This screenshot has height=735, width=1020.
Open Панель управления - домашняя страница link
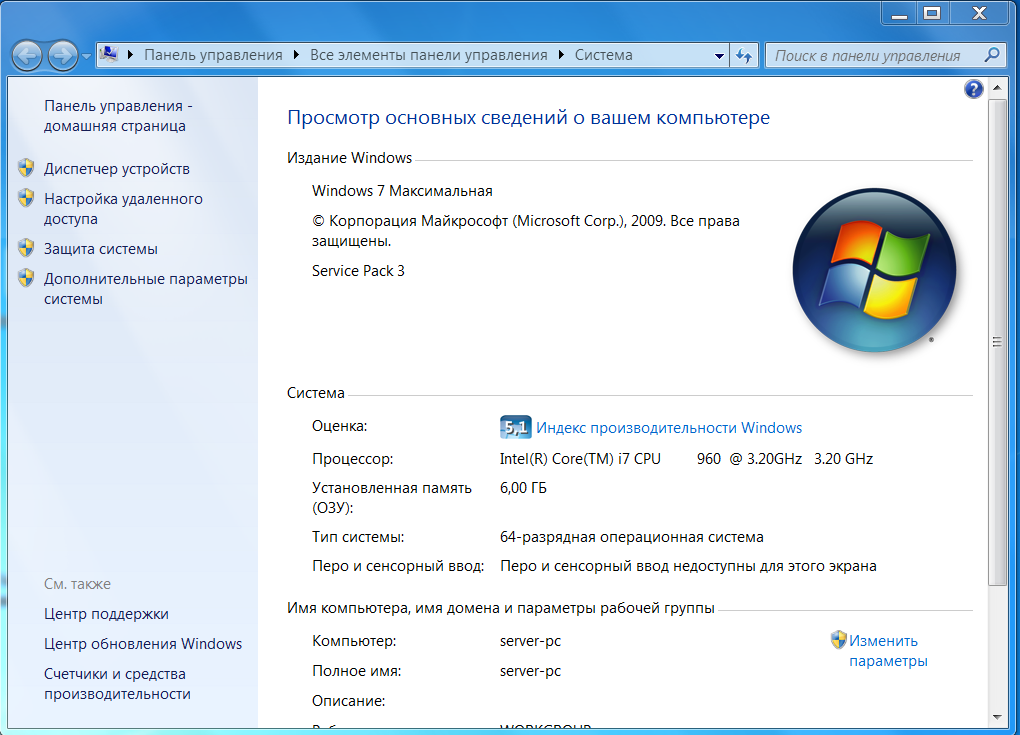[118, 116]
